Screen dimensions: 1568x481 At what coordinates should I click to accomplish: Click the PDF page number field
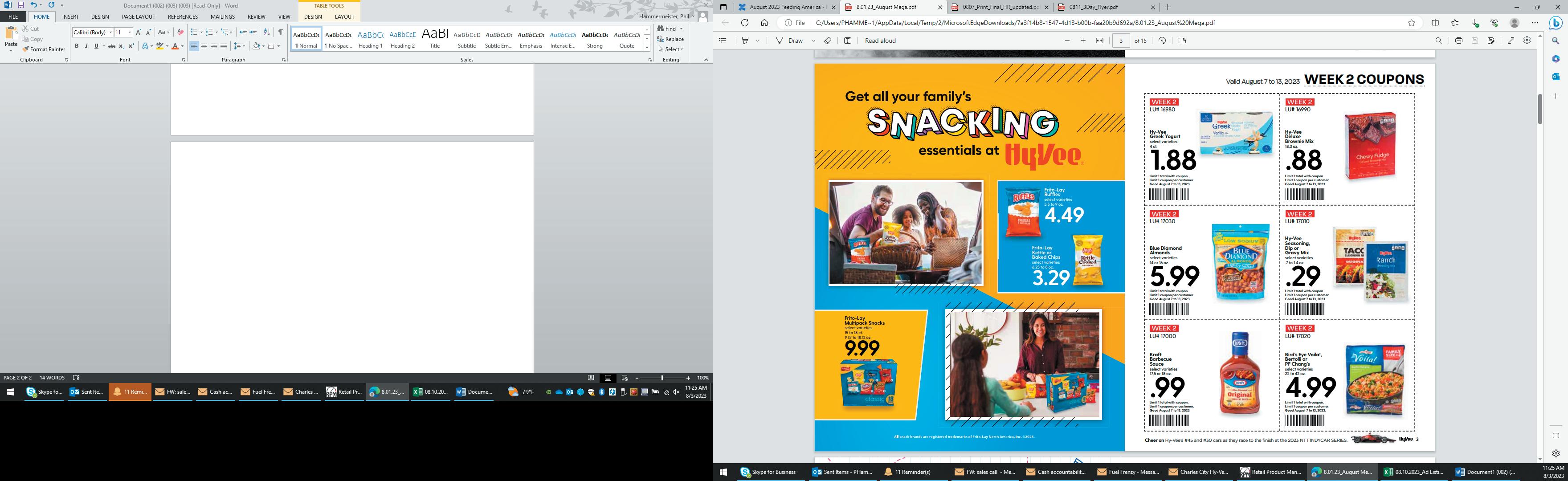1121,41
